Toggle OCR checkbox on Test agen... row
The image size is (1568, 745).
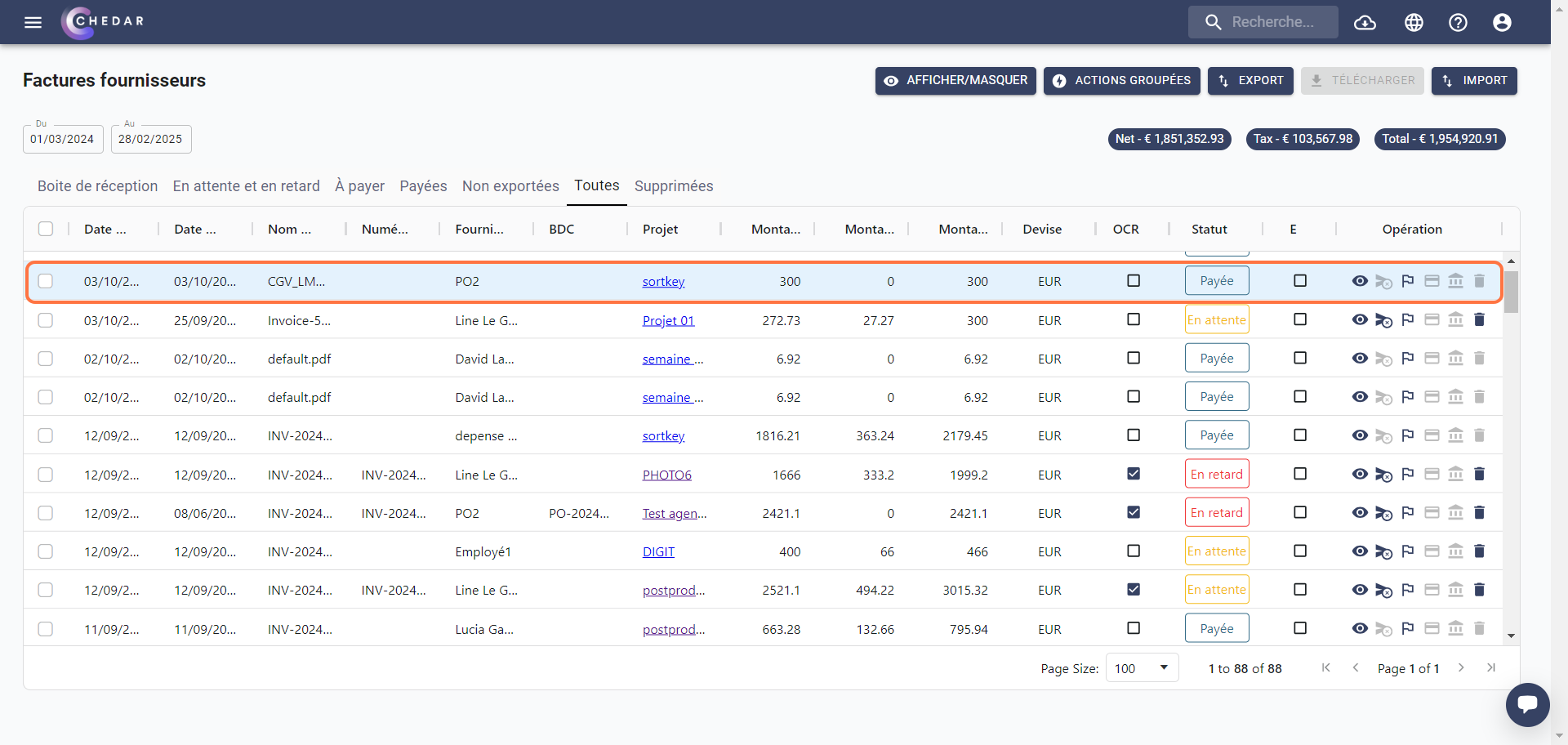1134,512
